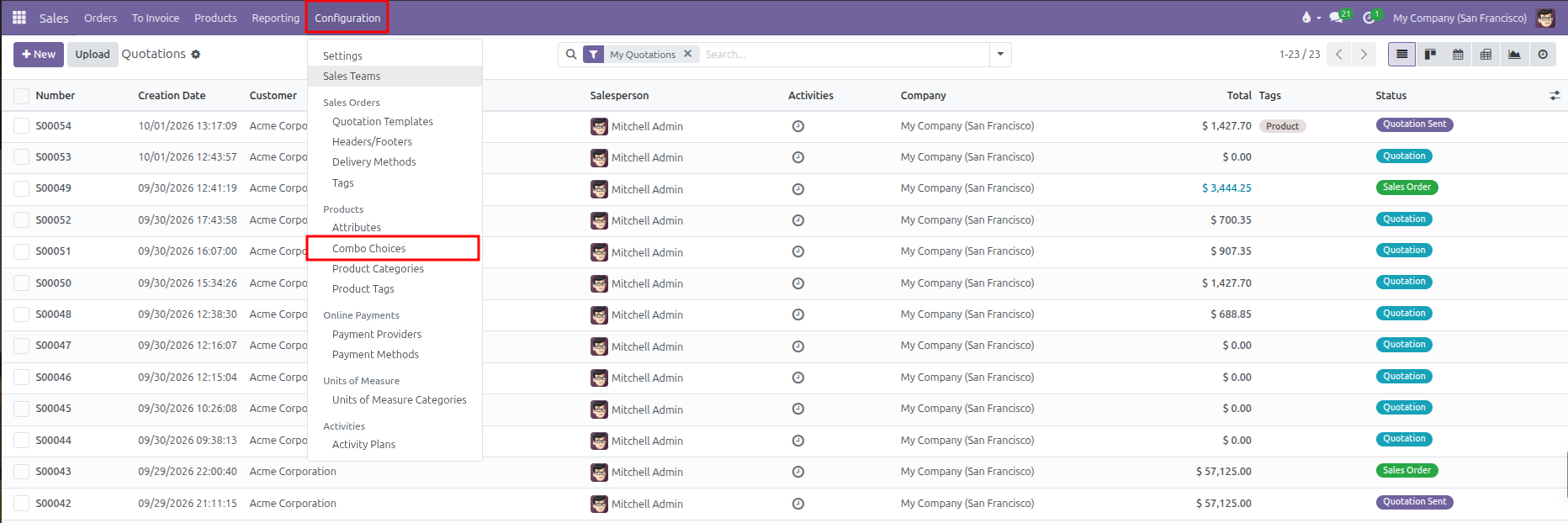The width and height of the screenshot is (1568, 523).
Task: Open the Reporting menu
Action: pyautogui.click(x=275, y=18)
